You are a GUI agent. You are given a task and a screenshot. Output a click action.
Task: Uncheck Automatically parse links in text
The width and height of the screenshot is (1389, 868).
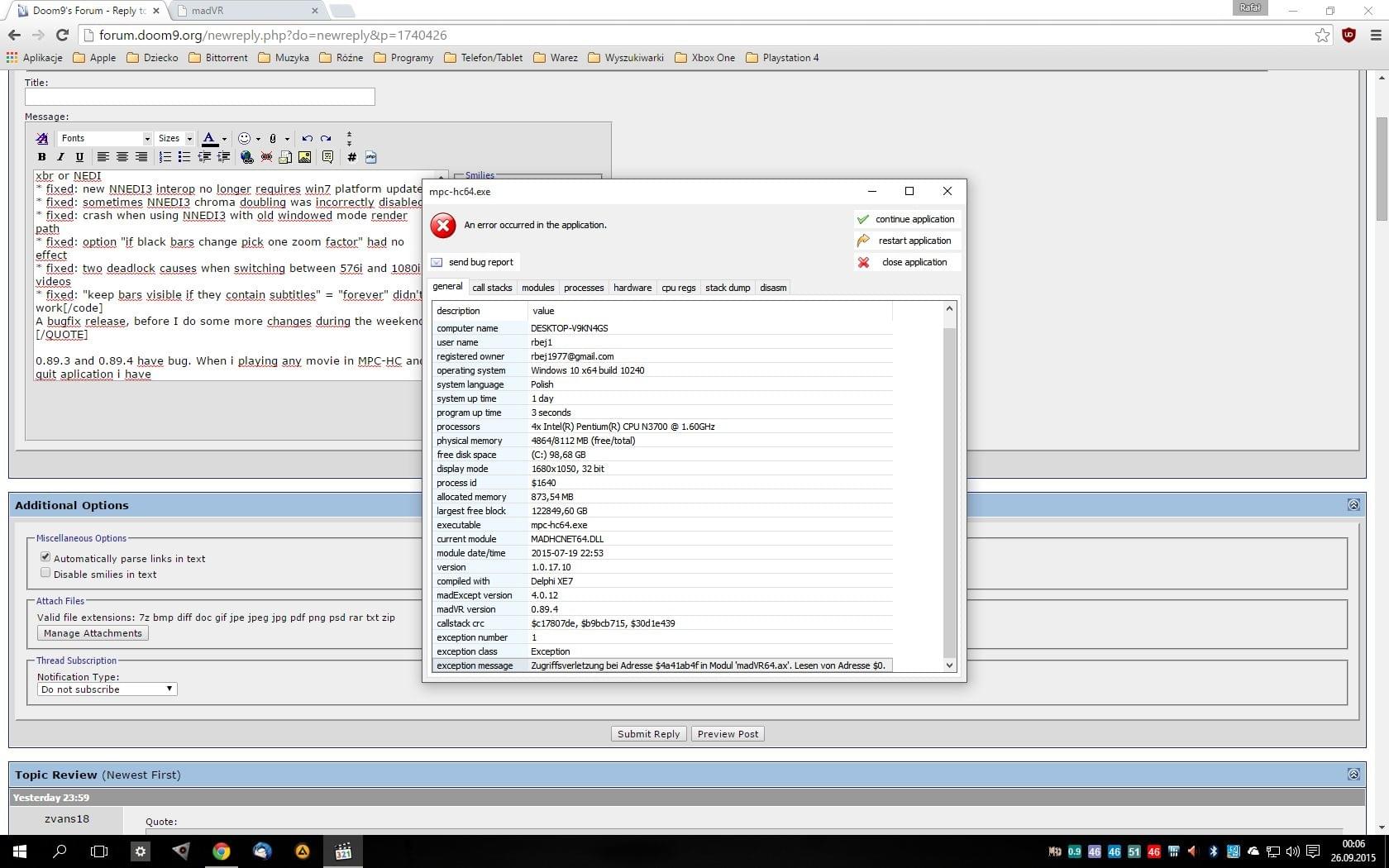click(46, 558)
